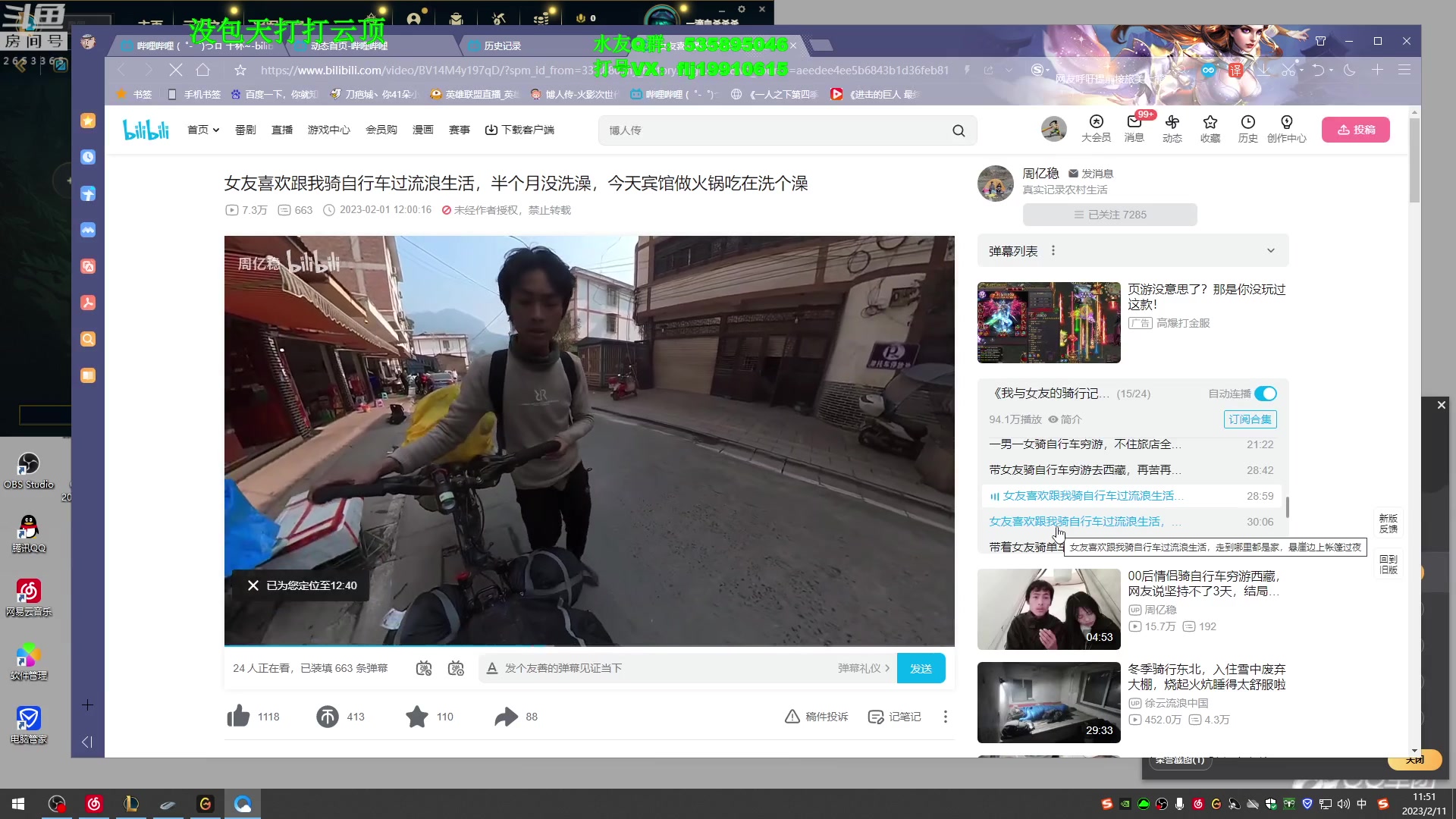Open uploader 周亿稳 profile link
1456x819 pixels.
(1040, 174)
